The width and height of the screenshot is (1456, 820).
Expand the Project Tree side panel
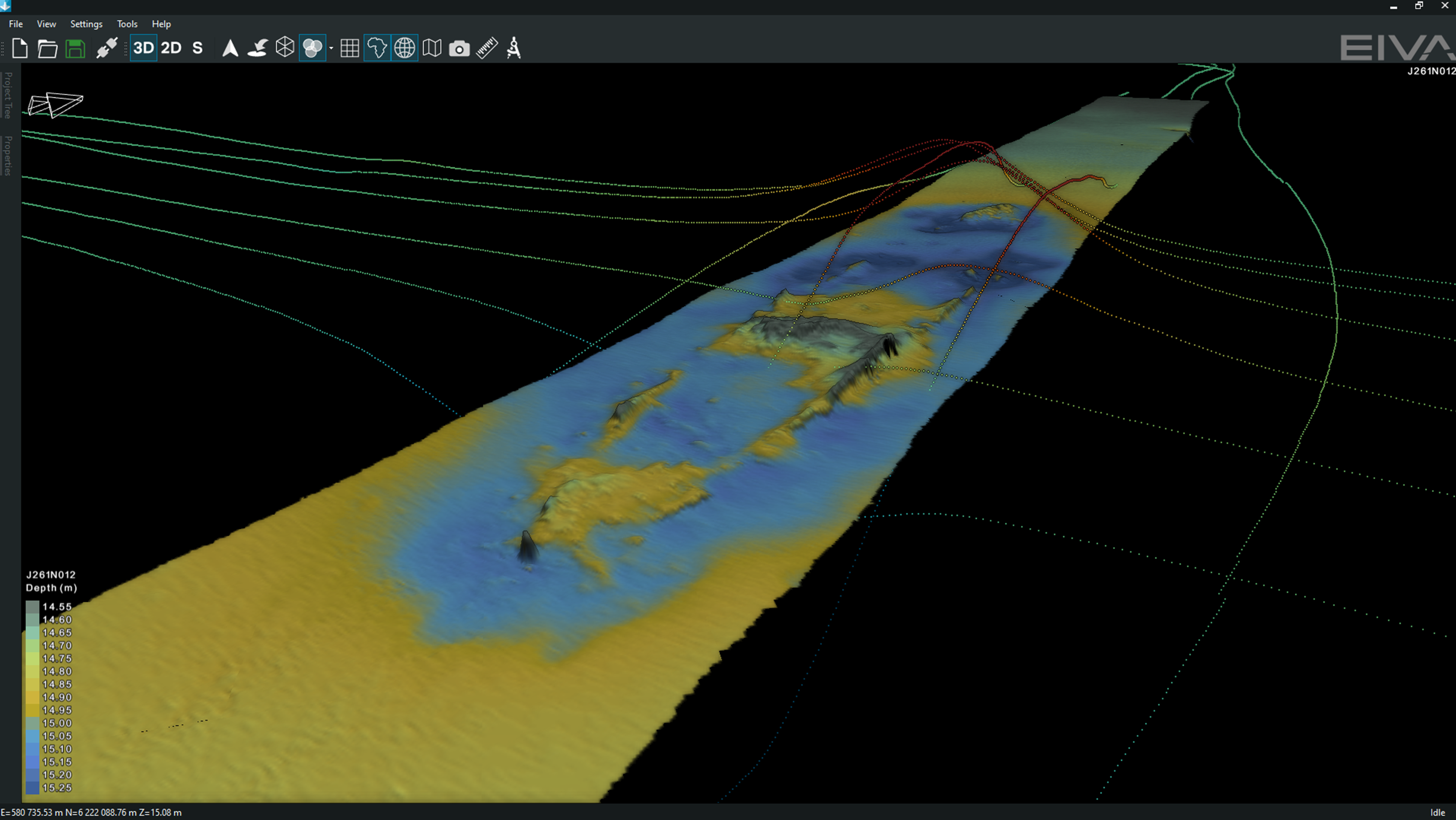tap(8, 95)
